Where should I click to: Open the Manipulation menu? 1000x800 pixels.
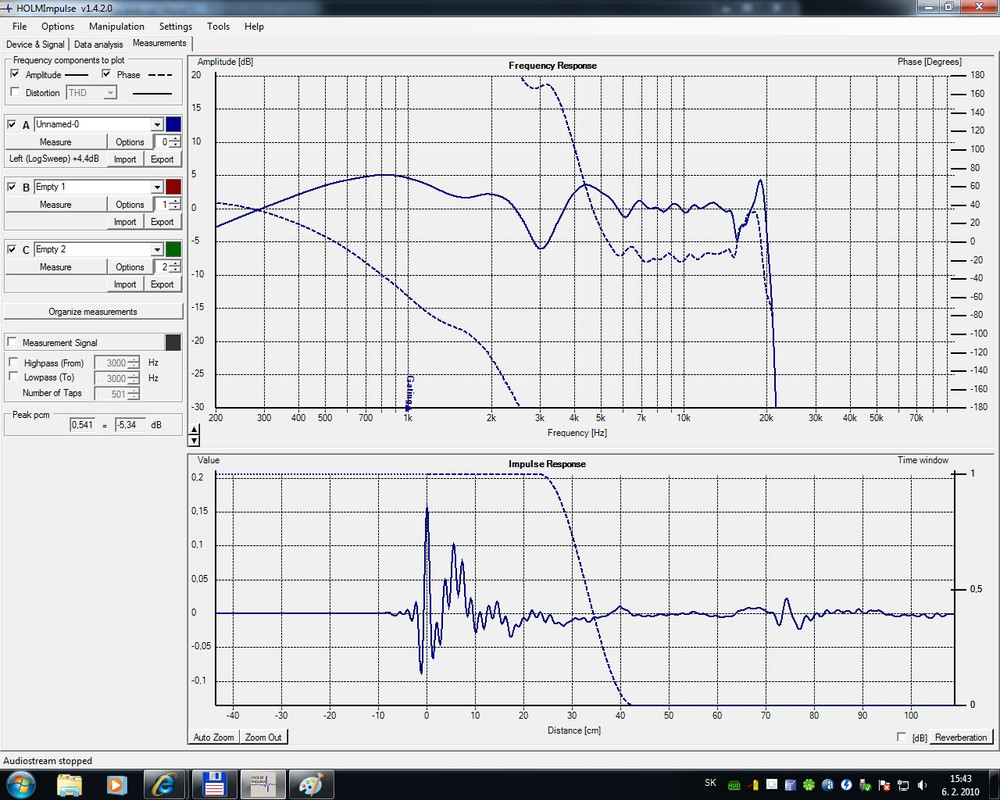click(x=117, y=26)
